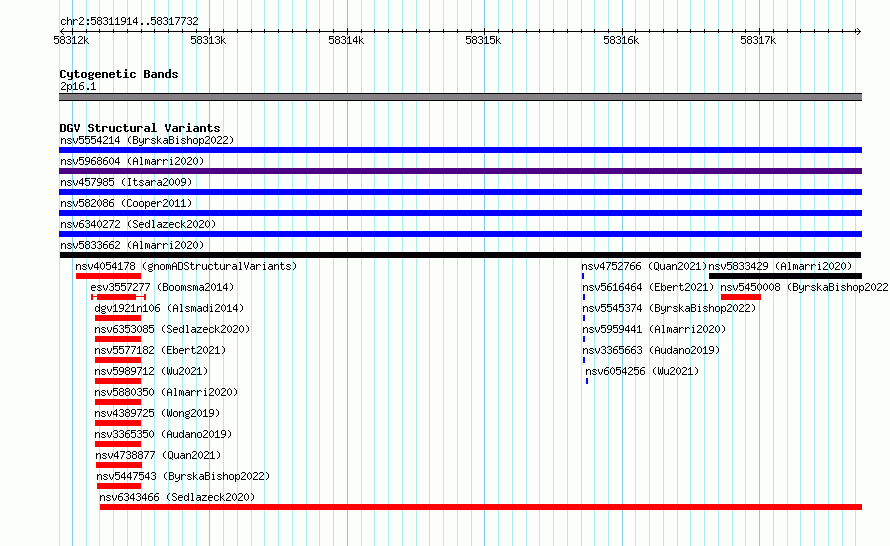Open nsv5959441 (Almarri2020) label
The image size is (890, 546).
pyautogui.click(x=654, y=329)
